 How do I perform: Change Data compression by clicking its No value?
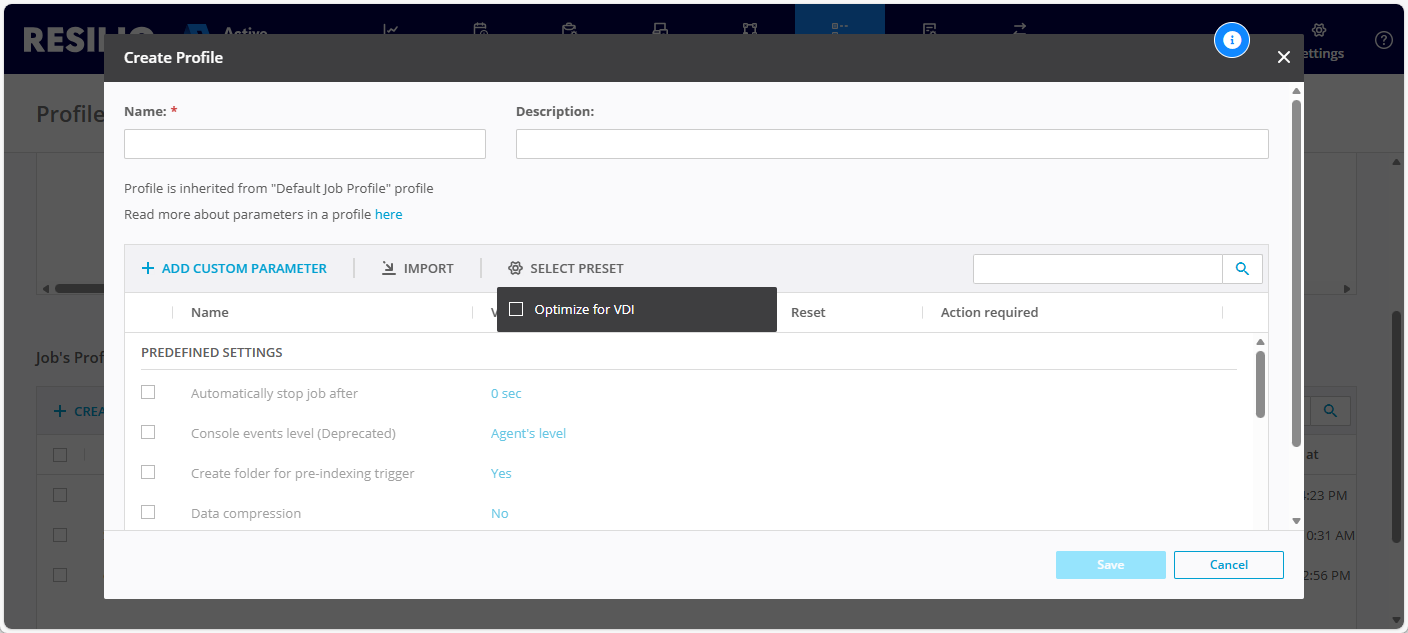500,512
